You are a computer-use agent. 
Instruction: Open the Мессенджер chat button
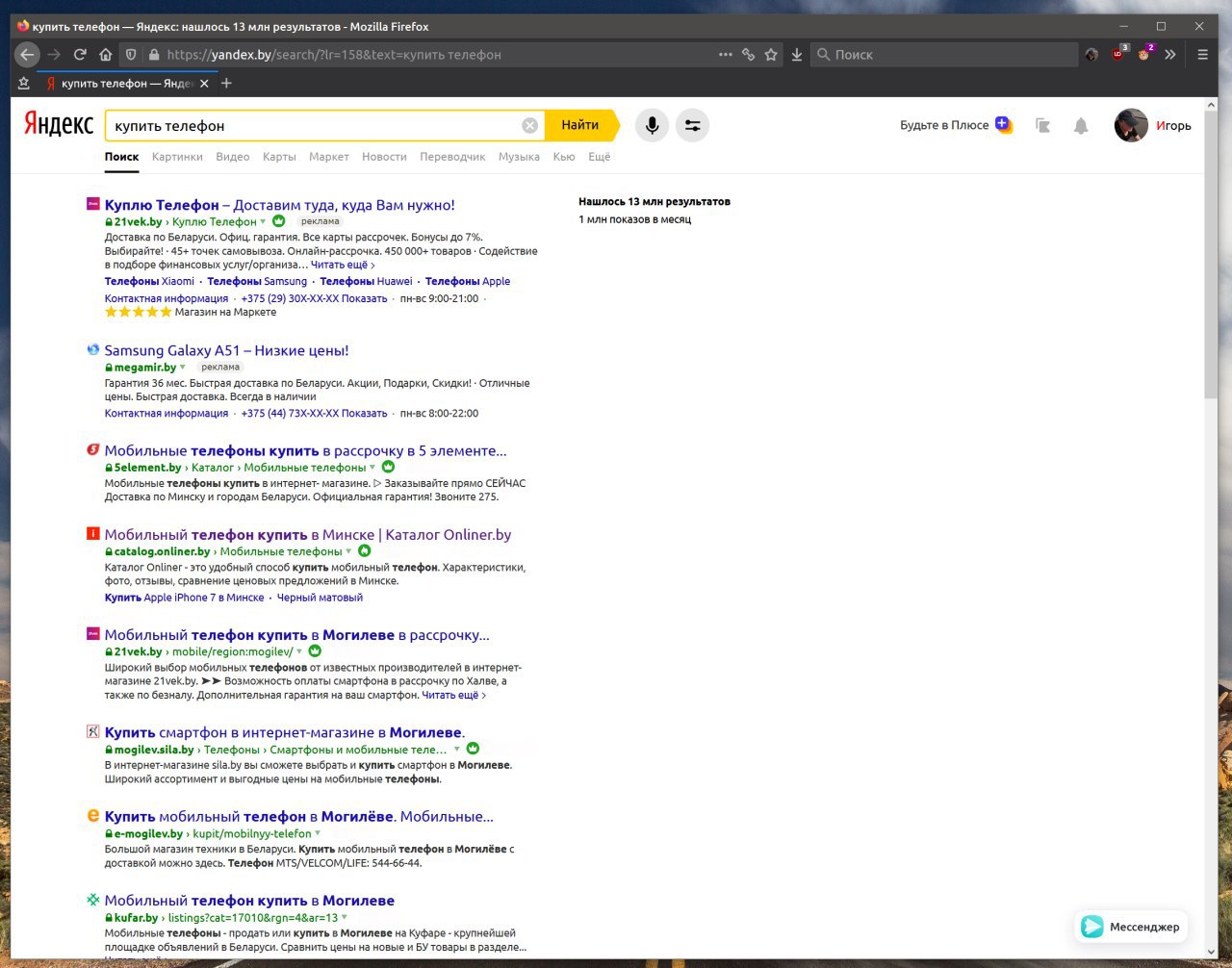(x=1131, y=927)
